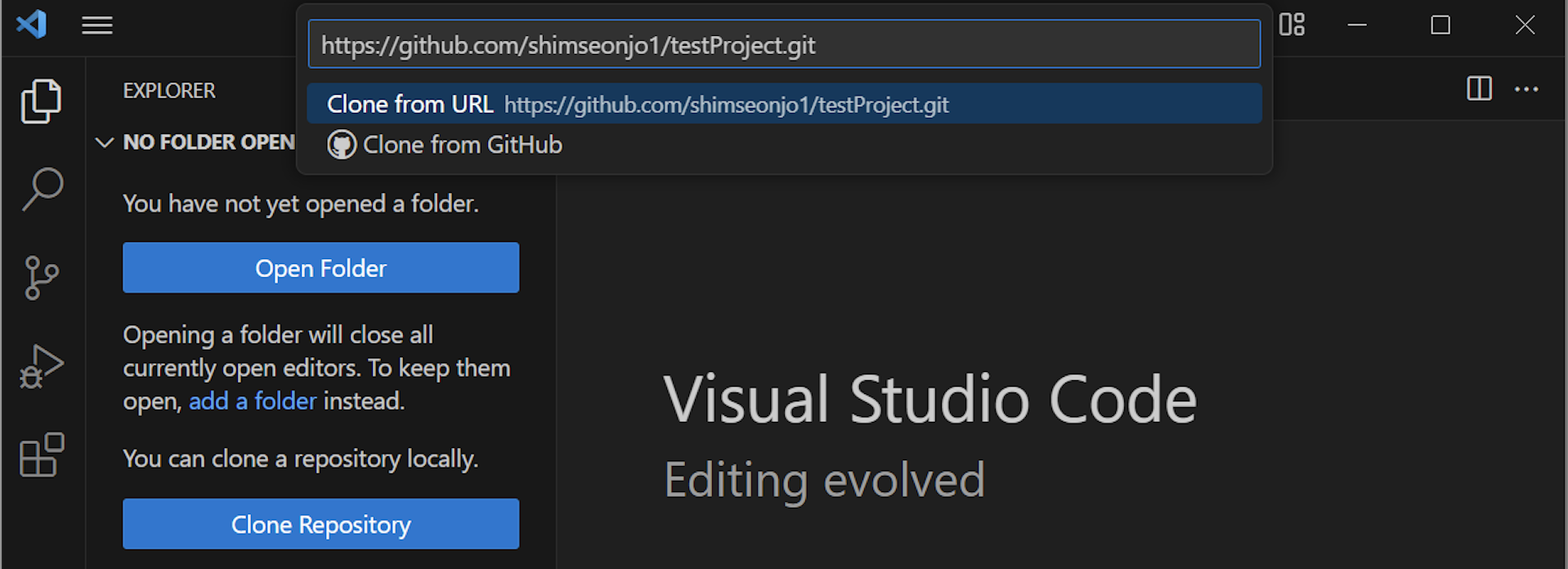Click the EXPLORER panel title
Image resolution: width=1568 pixels, height=569 pixels.
pyautogui.click(x=169, y=91)
